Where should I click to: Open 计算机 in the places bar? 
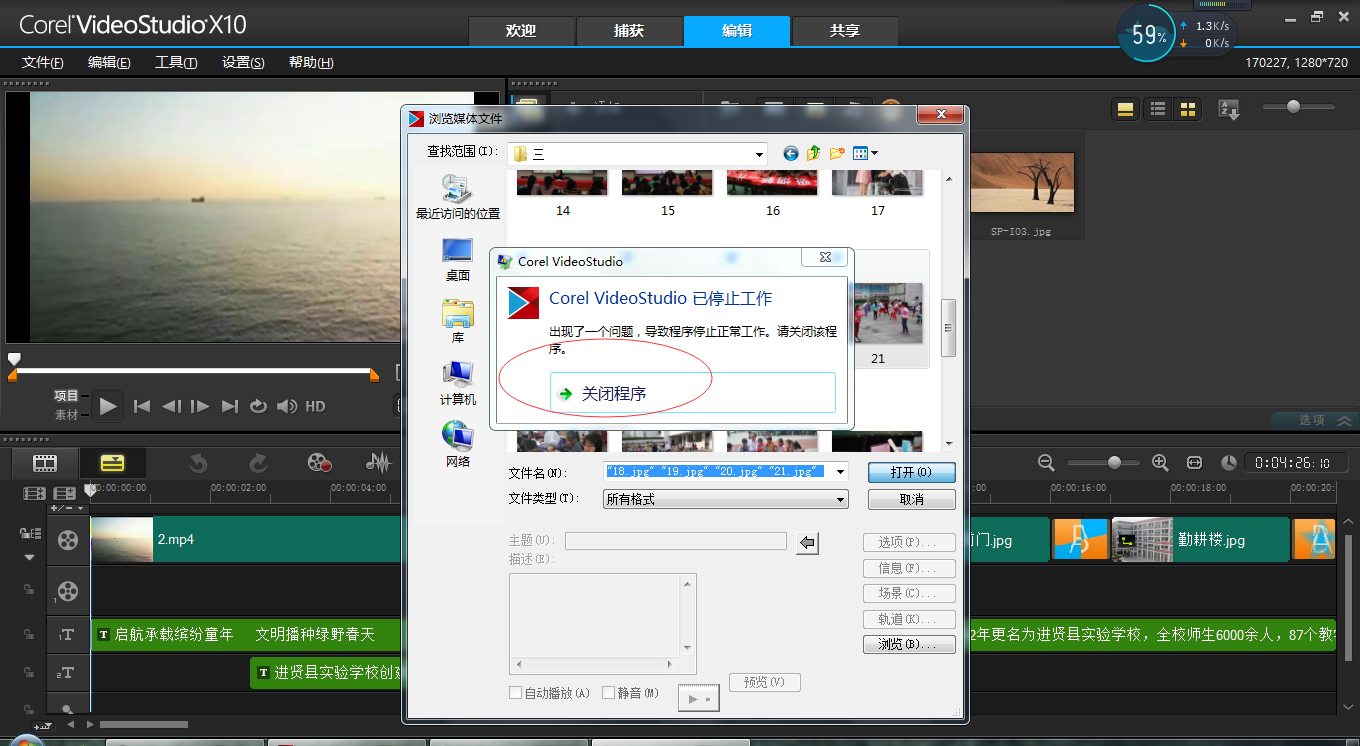pyautogui.click(x=458, y=383)
